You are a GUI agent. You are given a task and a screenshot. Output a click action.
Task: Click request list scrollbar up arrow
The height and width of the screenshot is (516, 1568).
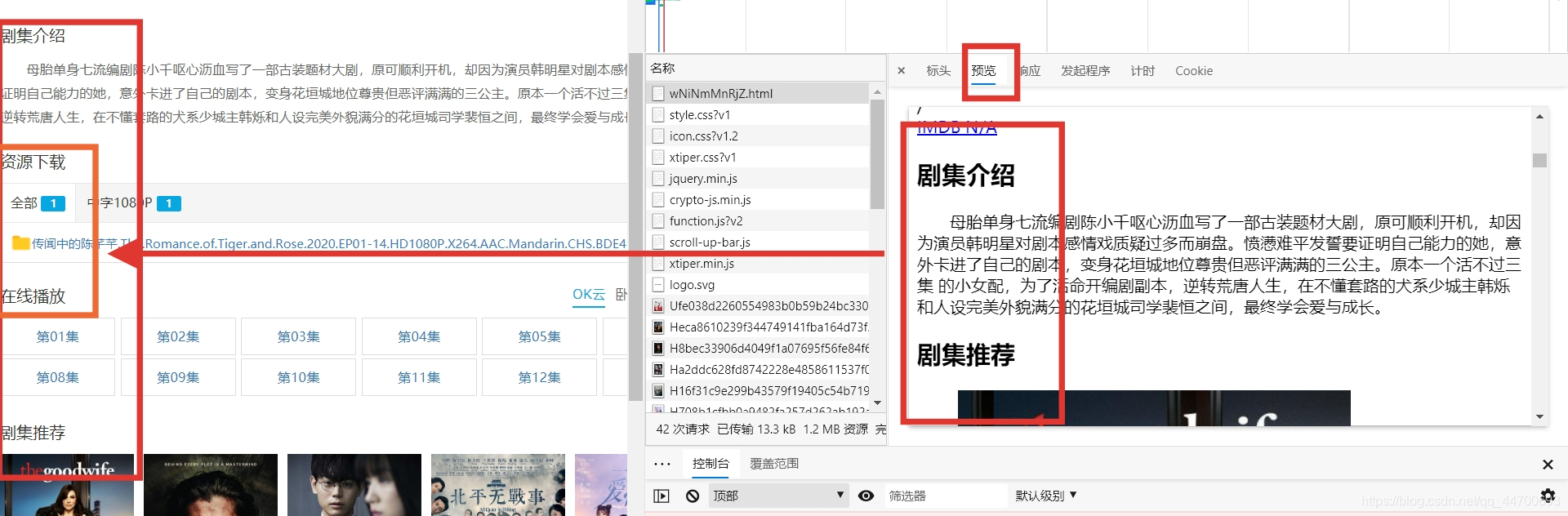pyautogui.click(x=878, y=91)
